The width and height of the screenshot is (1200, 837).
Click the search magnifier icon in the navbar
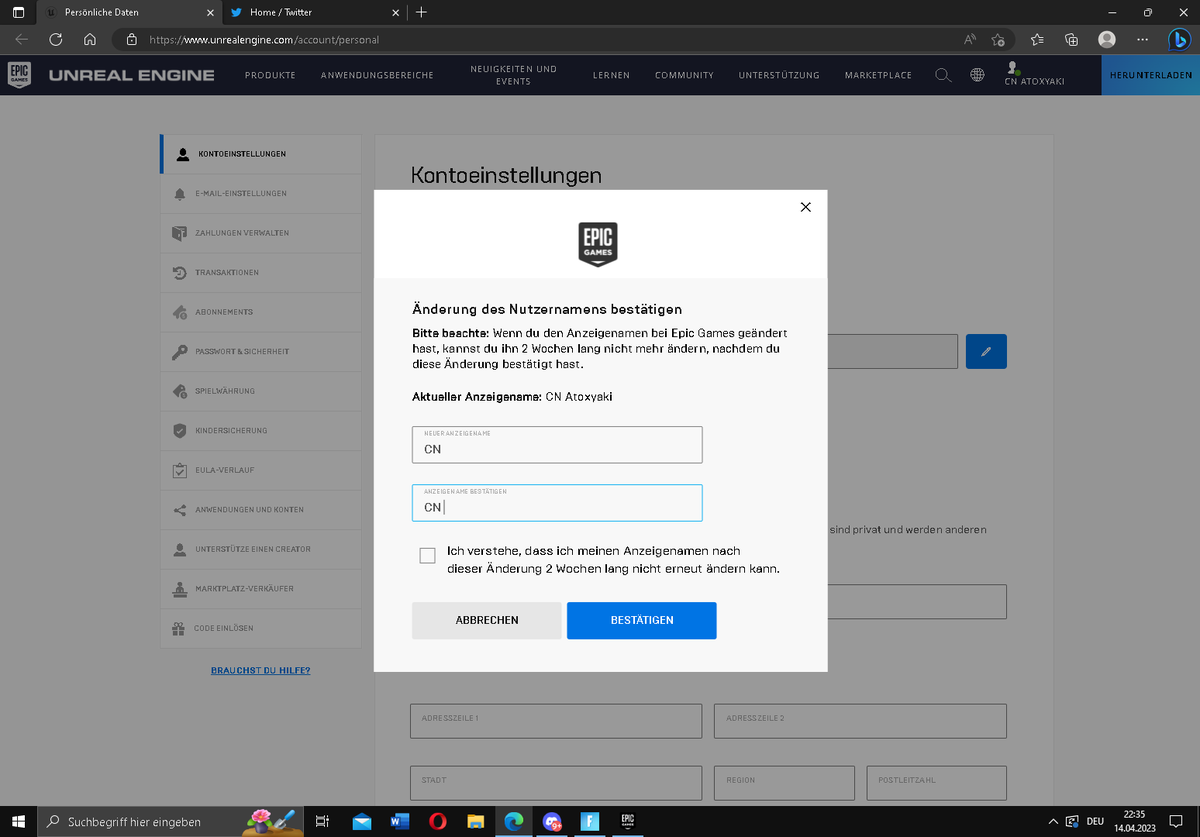[943, 75]
